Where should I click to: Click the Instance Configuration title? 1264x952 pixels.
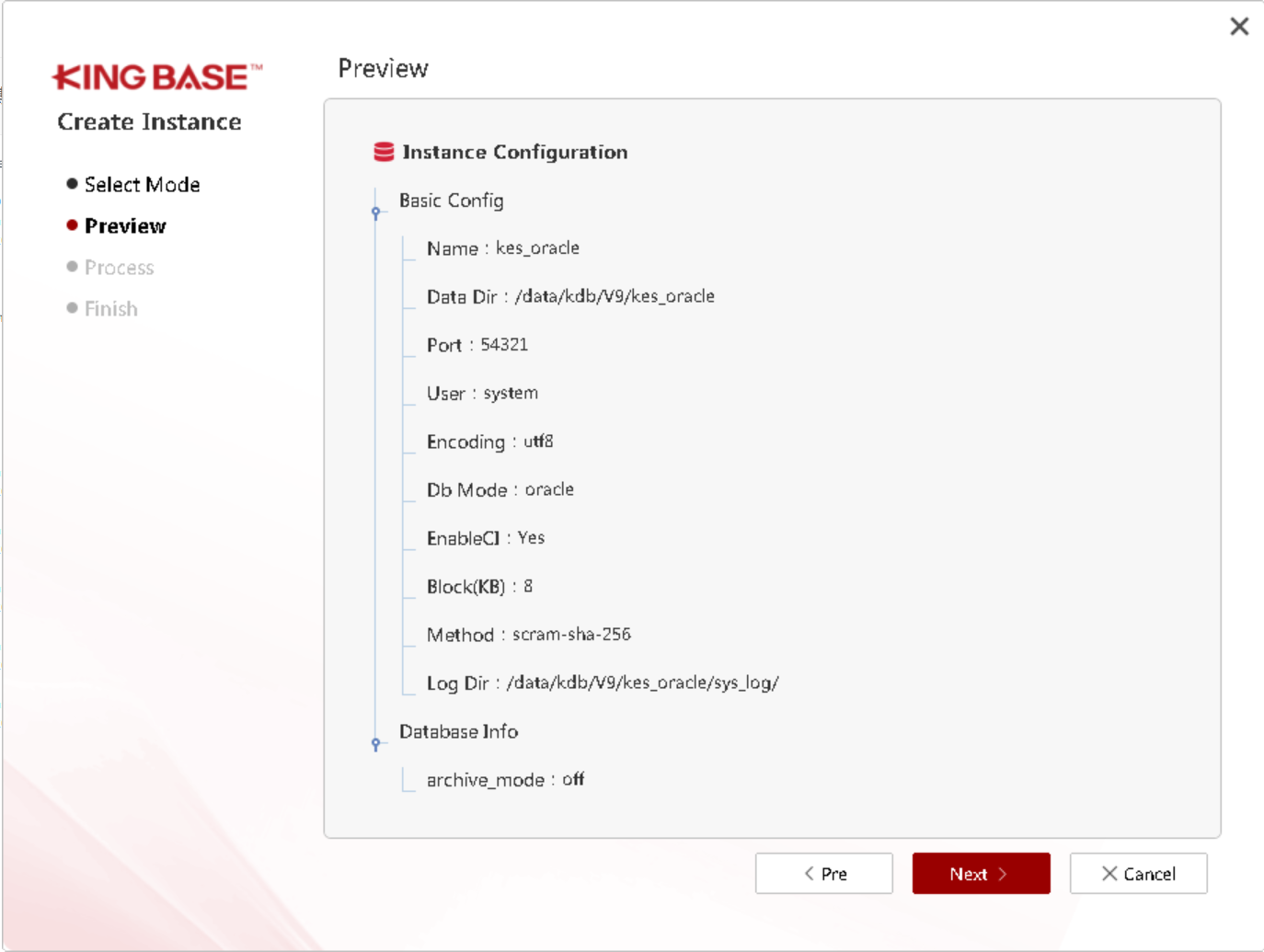tap(515, 152)
